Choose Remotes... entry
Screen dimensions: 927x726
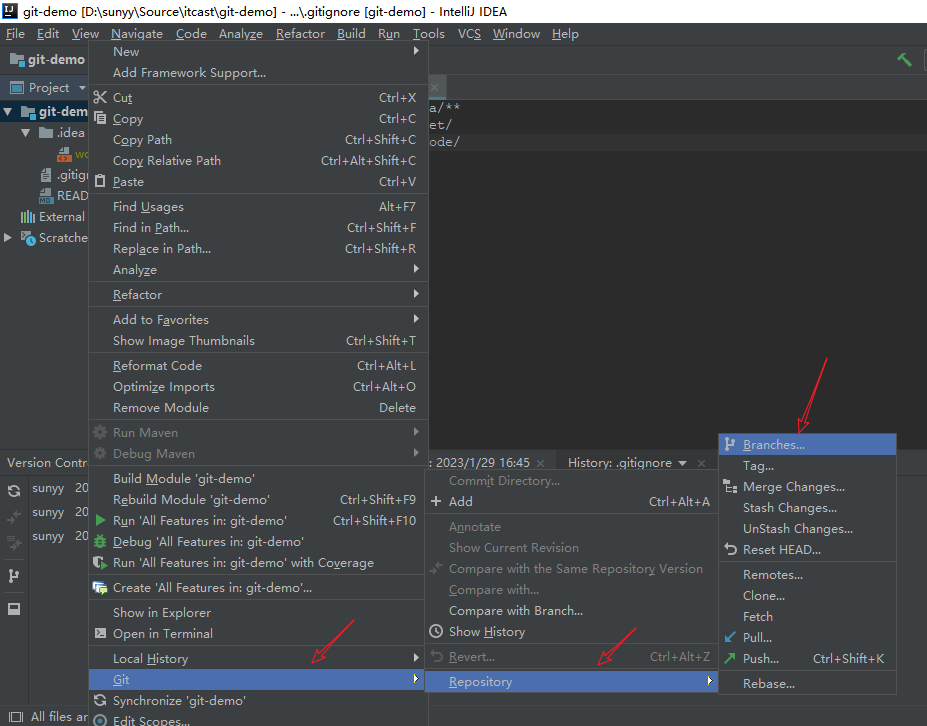point(808,575)
